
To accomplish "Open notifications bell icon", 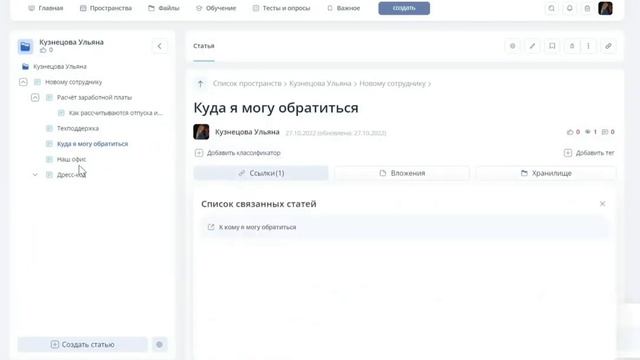I will pos(569,8).
